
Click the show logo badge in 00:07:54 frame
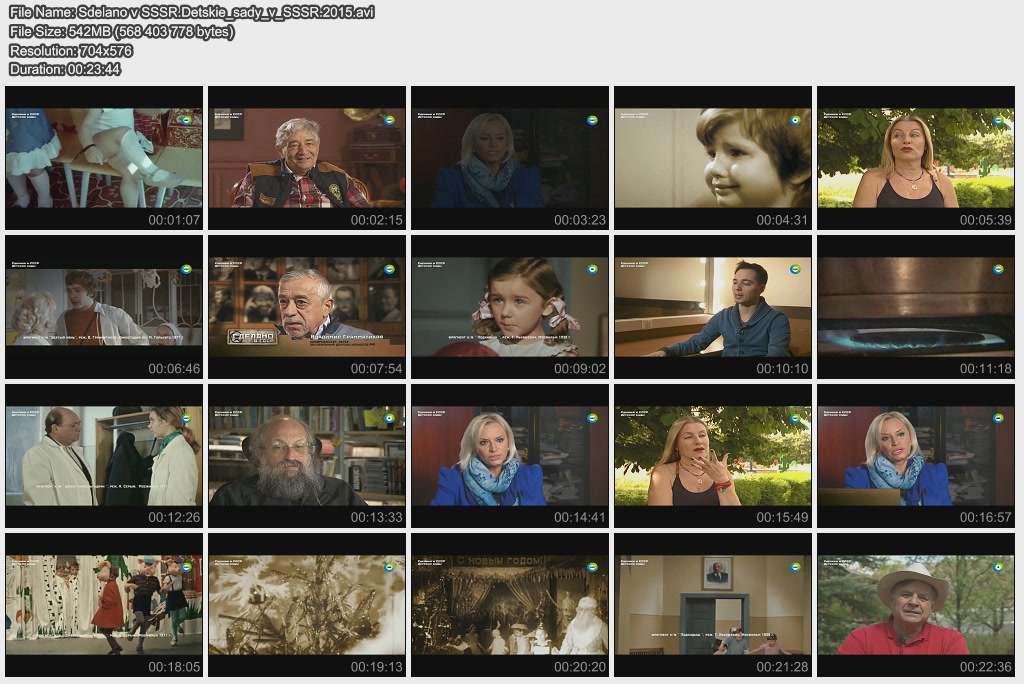coord(251,337)
